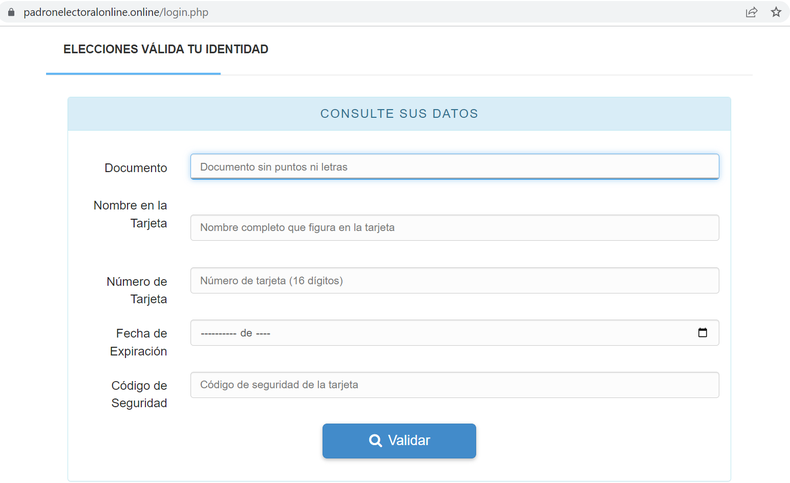Image resolution: width=790 pixels, height=483 pixels.
Task: Click the Número de Tarjeta label
Action: pos(137,290)
